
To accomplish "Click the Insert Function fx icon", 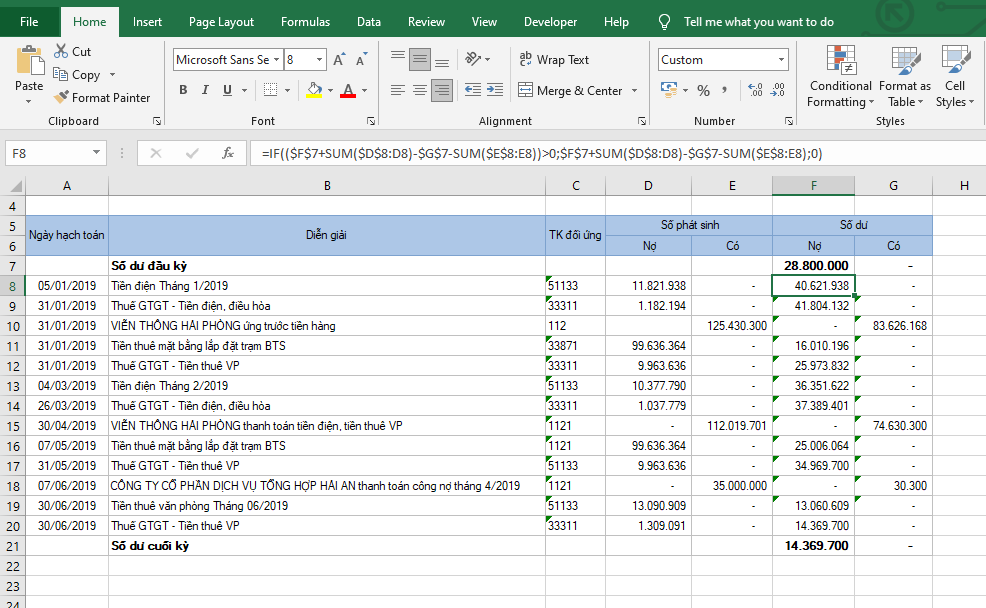I will (228, 154).
